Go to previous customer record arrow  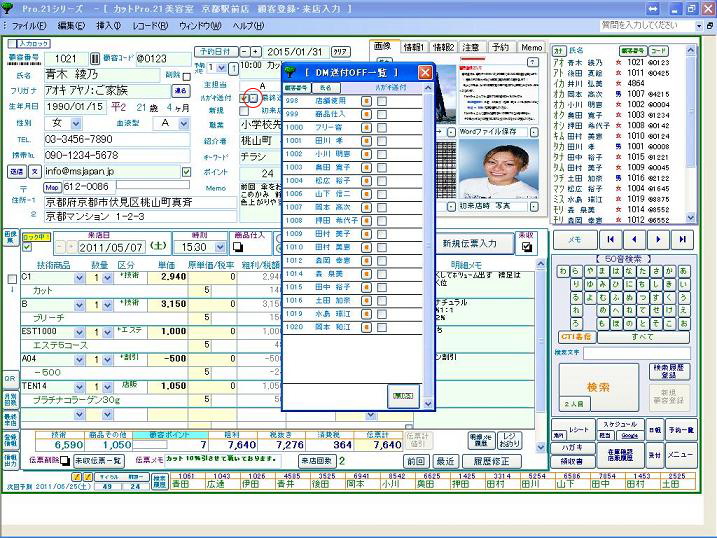pyautogui.click(x=634, y=240)
